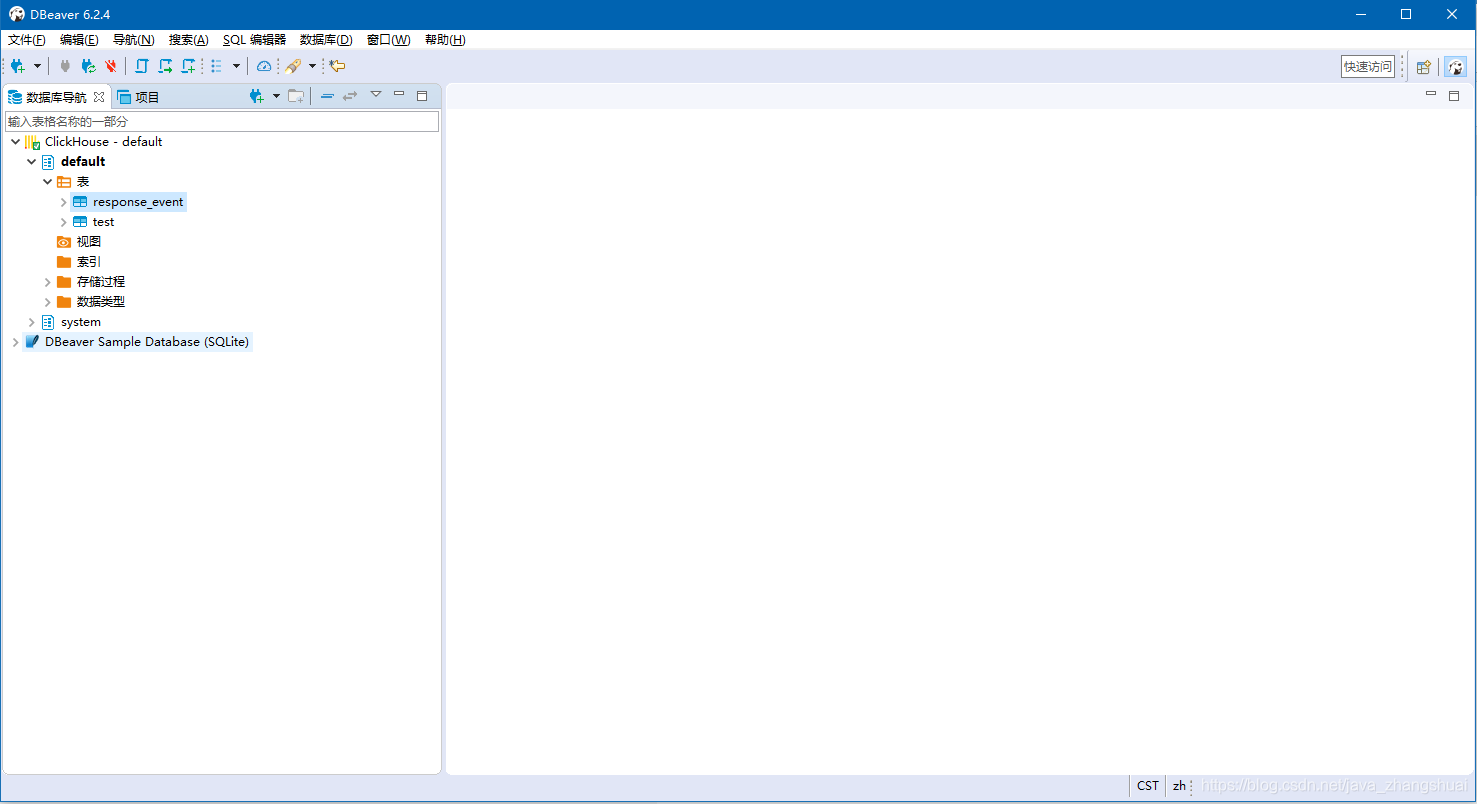Click the table name filter input field

pyautogui.click(x=222, y=121)
